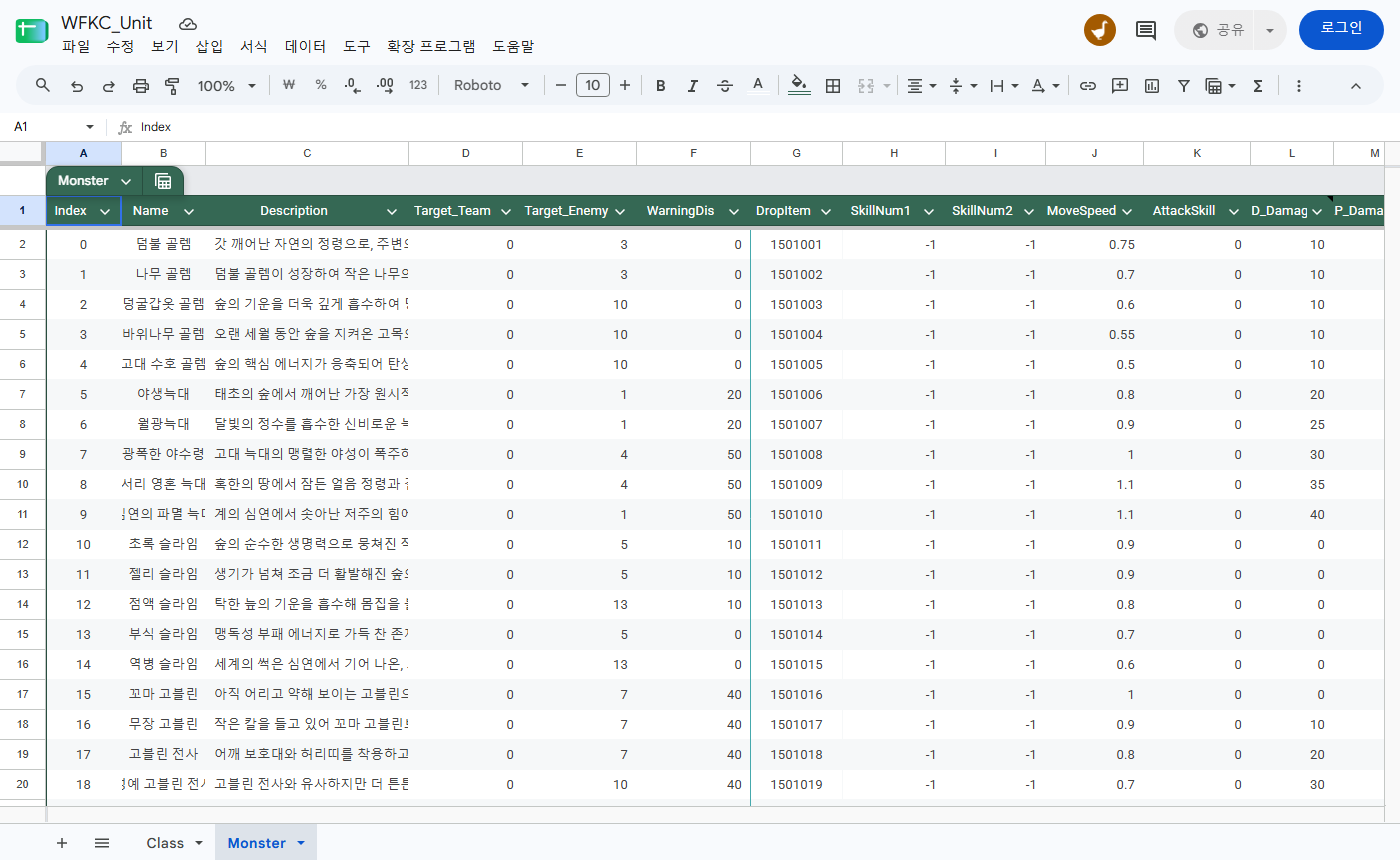Add a new sheet with plus button

pyautogui.click(x=62, y=843)
